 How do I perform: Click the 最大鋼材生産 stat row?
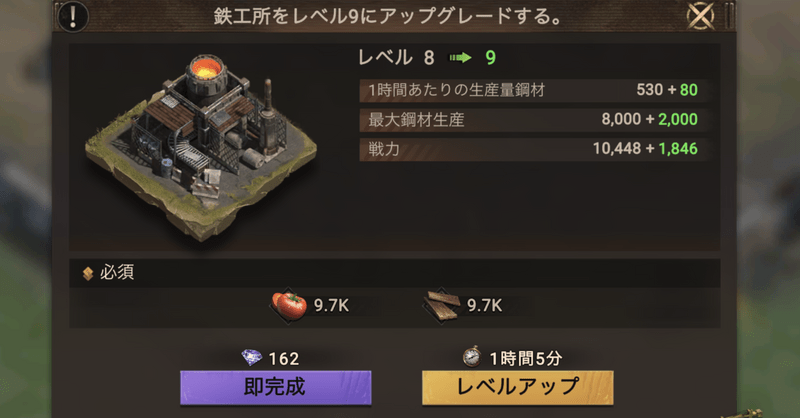coord(533,119)
